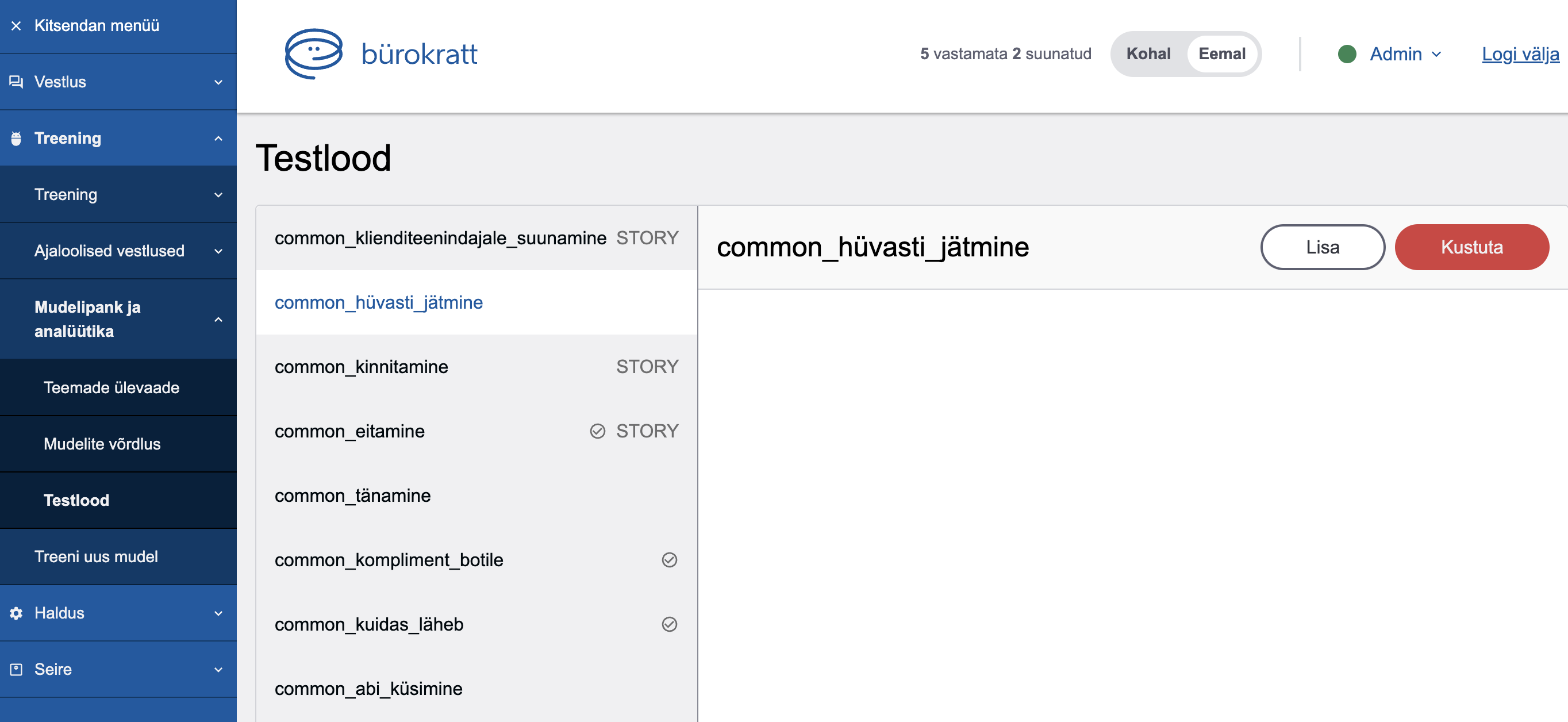This screenshot has height=722, width=1568.
Task: Switch presence to Eemal
Action: (1221, 54)
